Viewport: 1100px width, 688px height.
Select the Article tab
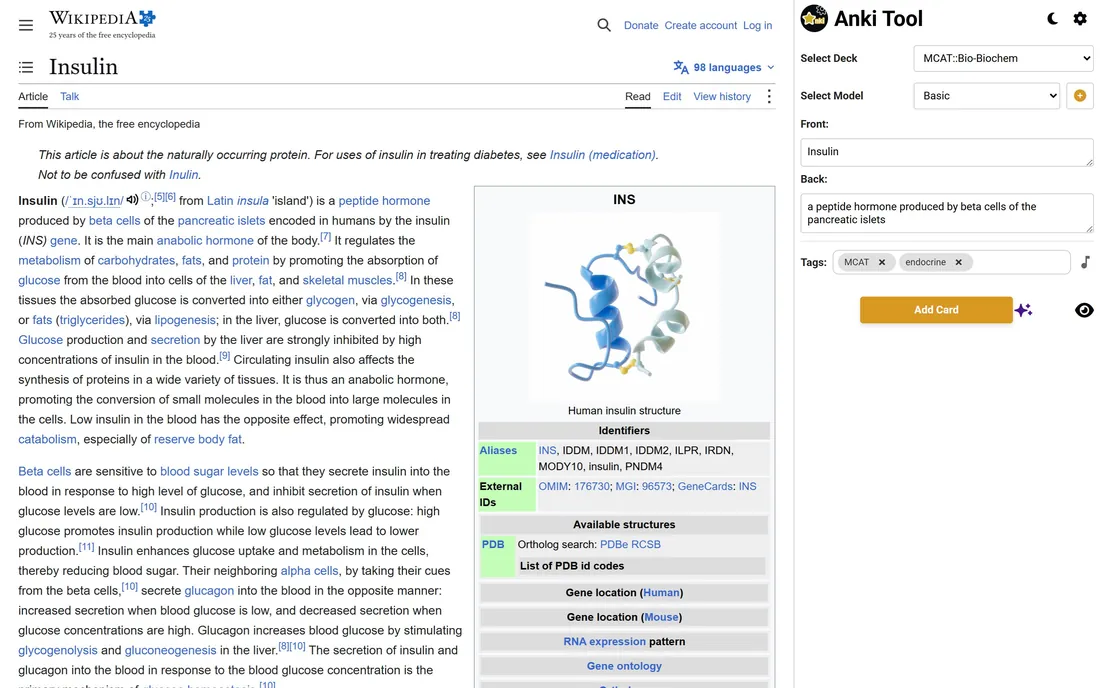(33, 96)
